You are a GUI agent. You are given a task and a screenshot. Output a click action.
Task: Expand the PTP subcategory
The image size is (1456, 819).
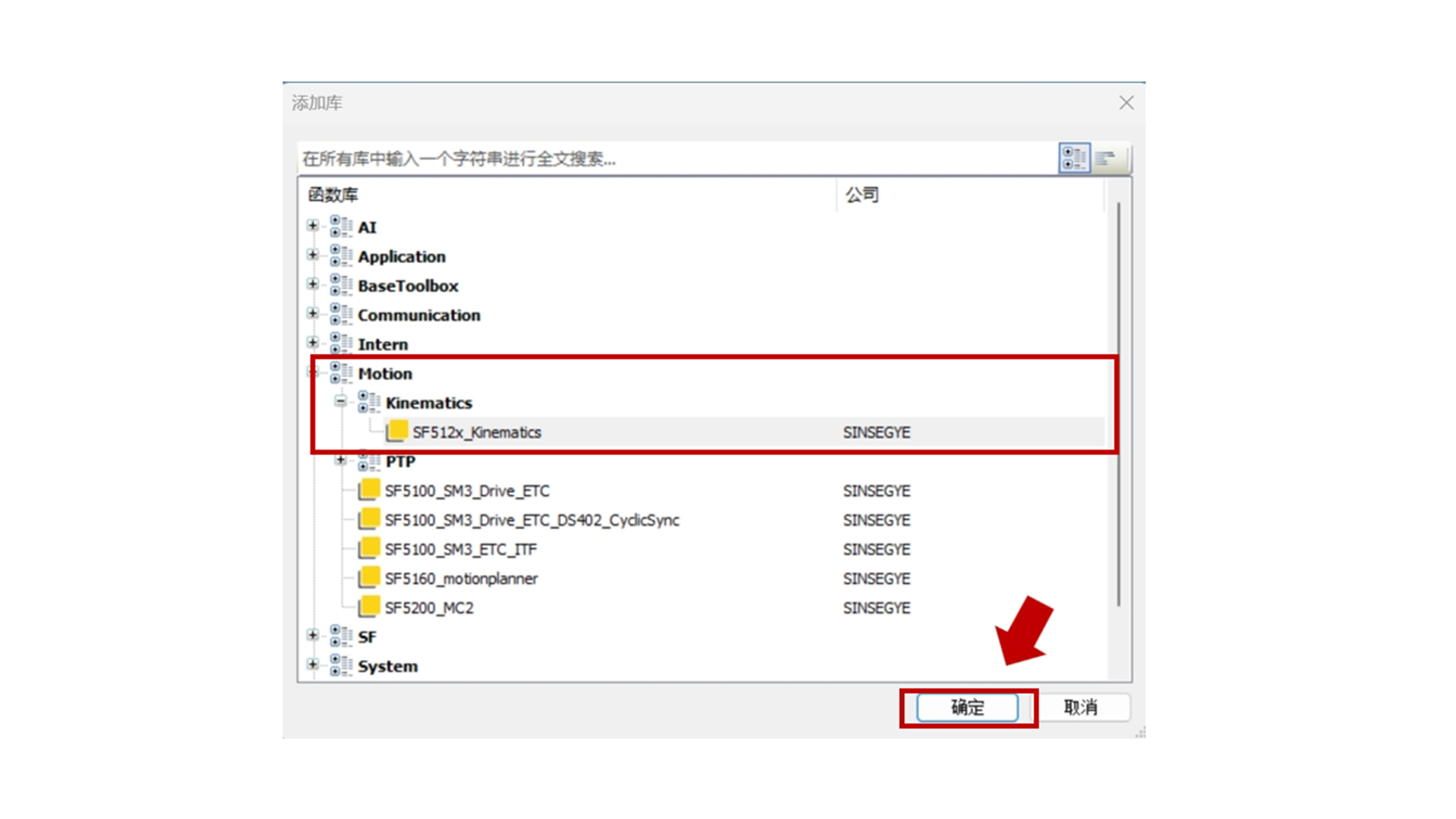[340, 460]
